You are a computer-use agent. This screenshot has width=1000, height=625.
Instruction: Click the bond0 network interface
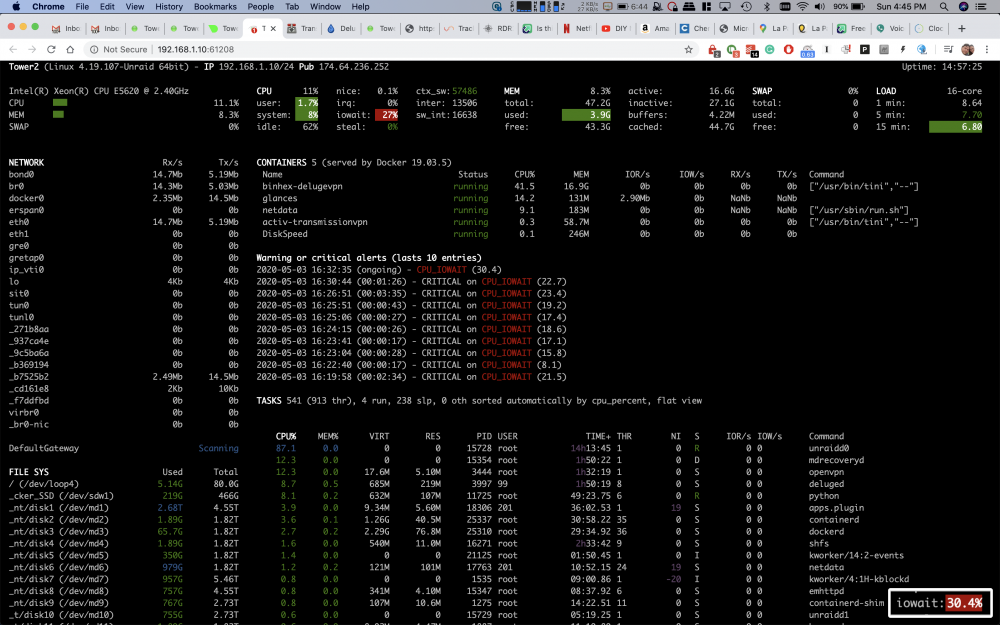(21, 174)
